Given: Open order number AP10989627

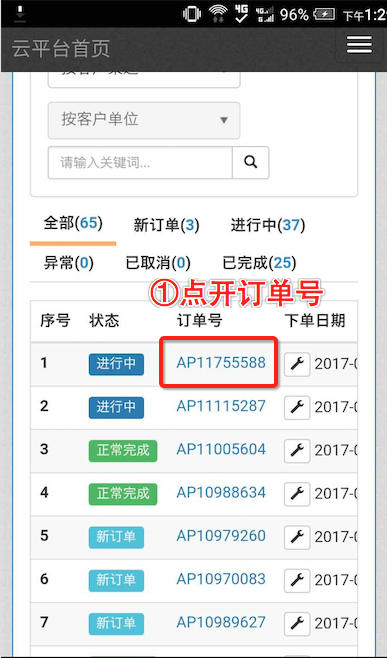Looking at the screenshot, I should pyautogui.click(x=221, y=622).
